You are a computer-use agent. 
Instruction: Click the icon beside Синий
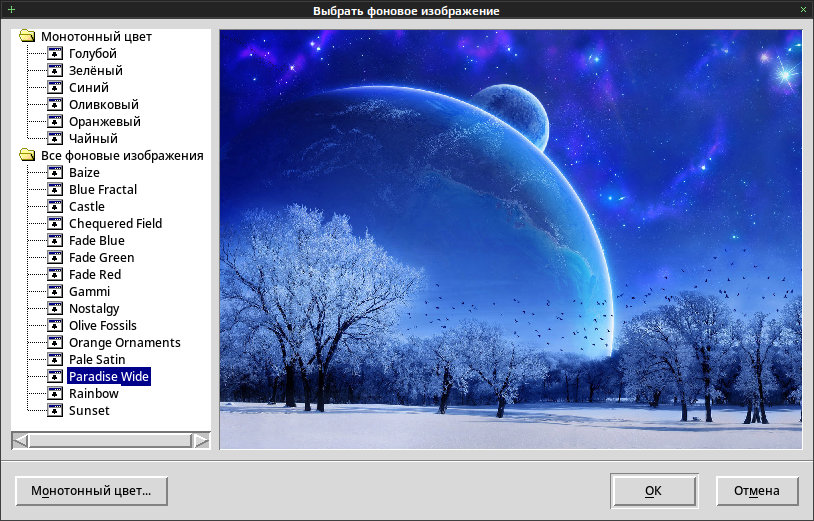(55, 88)
